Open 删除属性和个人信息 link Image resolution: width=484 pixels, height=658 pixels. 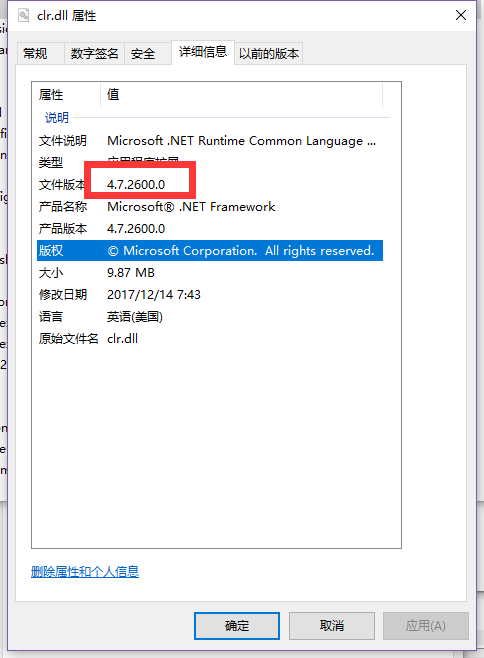coord(85,571)
